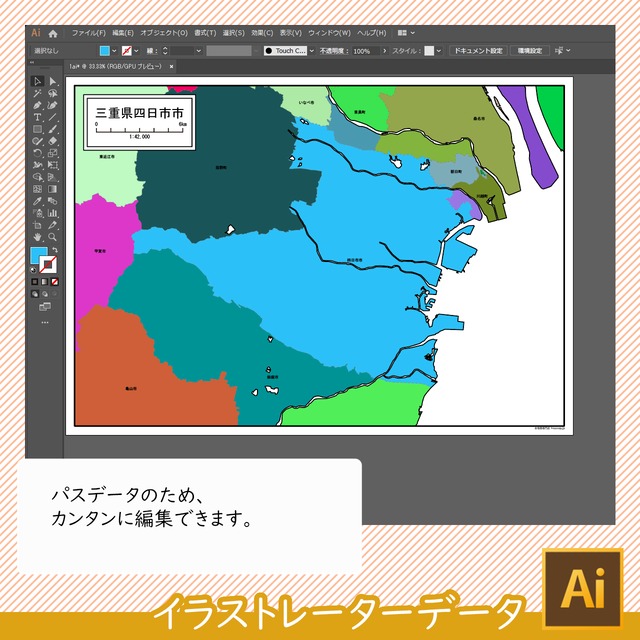Pick the Paintbrush tool
The image size is (640, 640).
[53, 129]
